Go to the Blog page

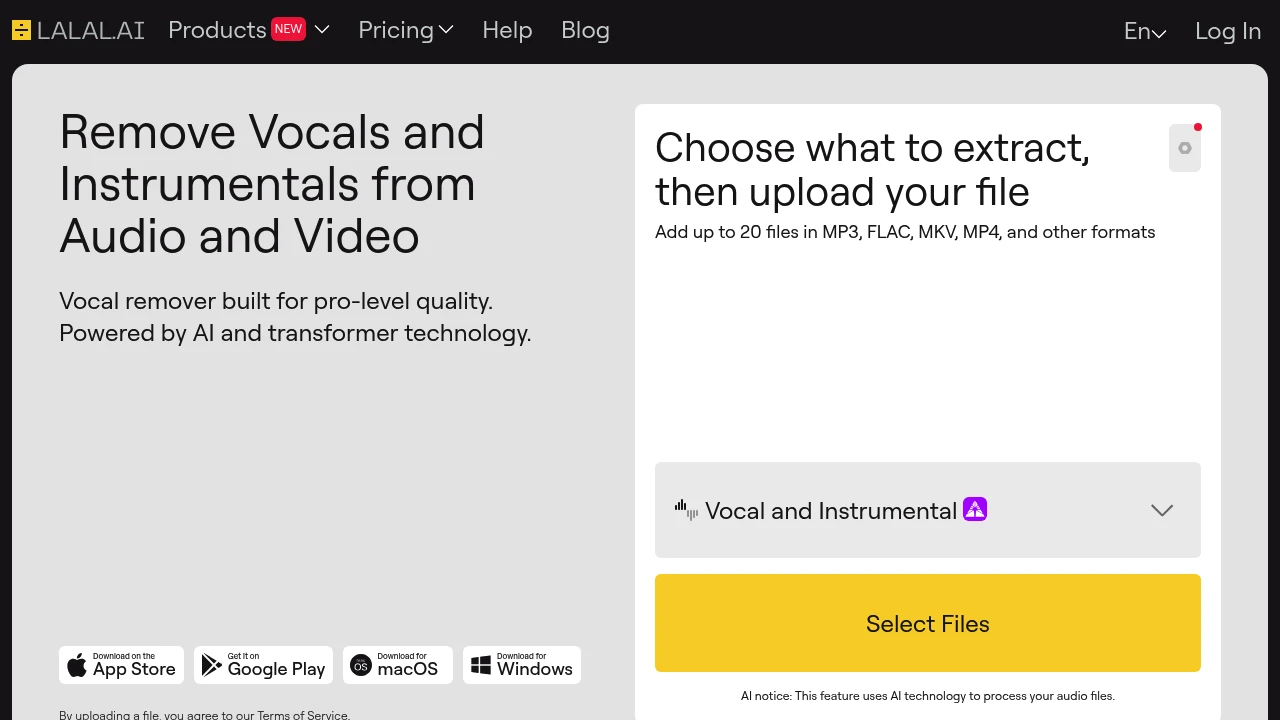pyautogui.click(x=585, y=30)
